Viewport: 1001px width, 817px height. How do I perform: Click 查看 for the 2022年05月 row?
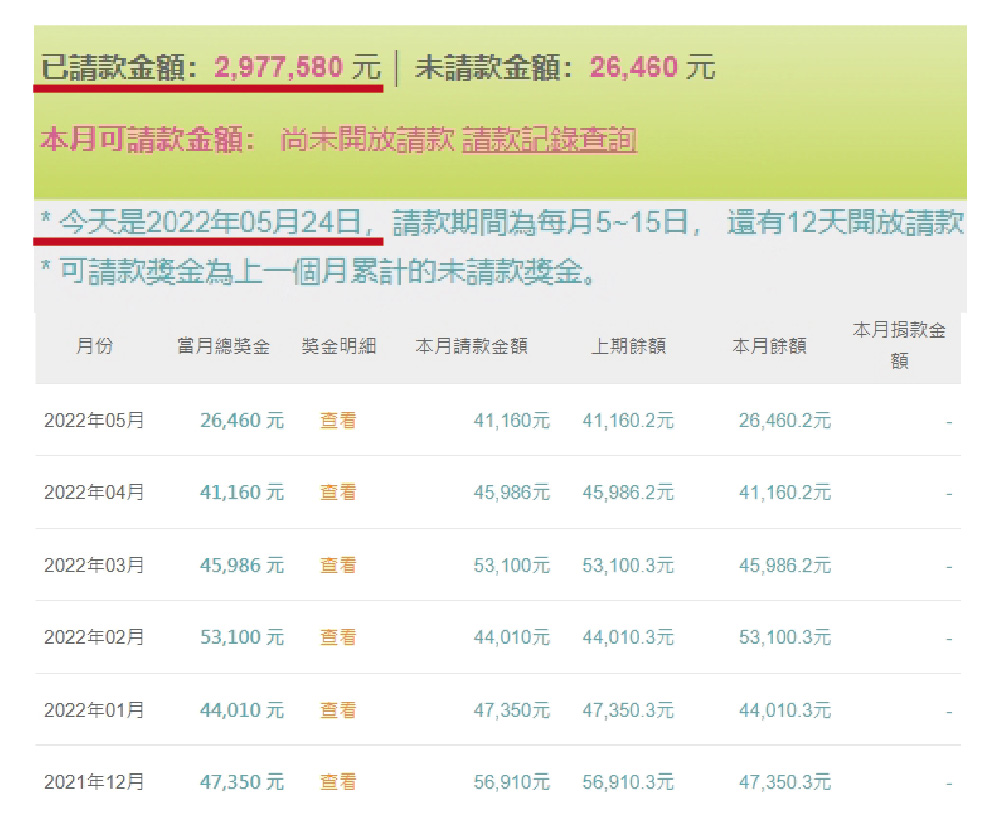[x=338, y=421]
